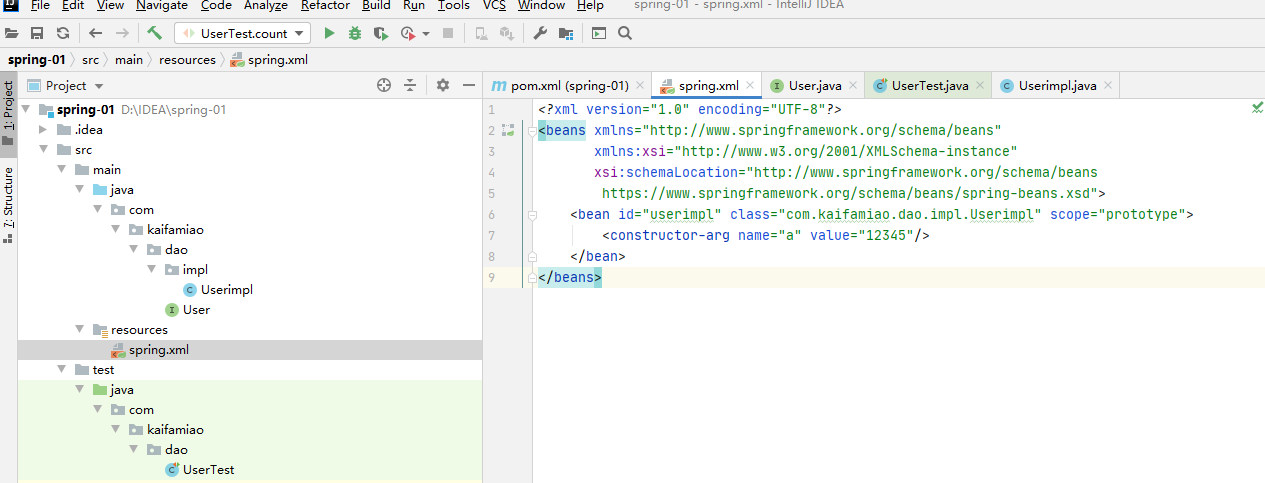
Task: Toggle the 1: Project side tool window
Action: (x=8, y=112)
